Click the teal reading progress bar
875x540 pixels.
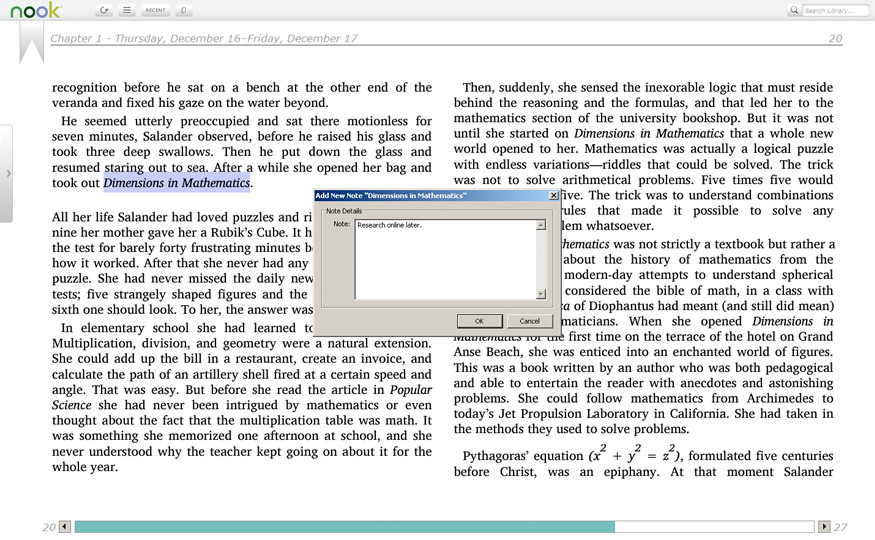click(x=345, y=527)
